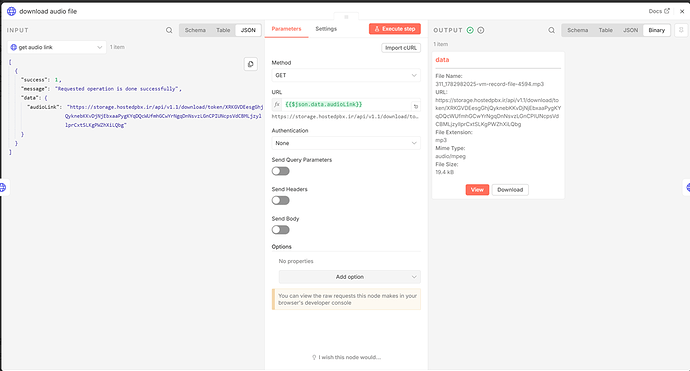690x371 pixels.
Task: Click the search icon in the INPUT panel
Action: click(169, 30)
